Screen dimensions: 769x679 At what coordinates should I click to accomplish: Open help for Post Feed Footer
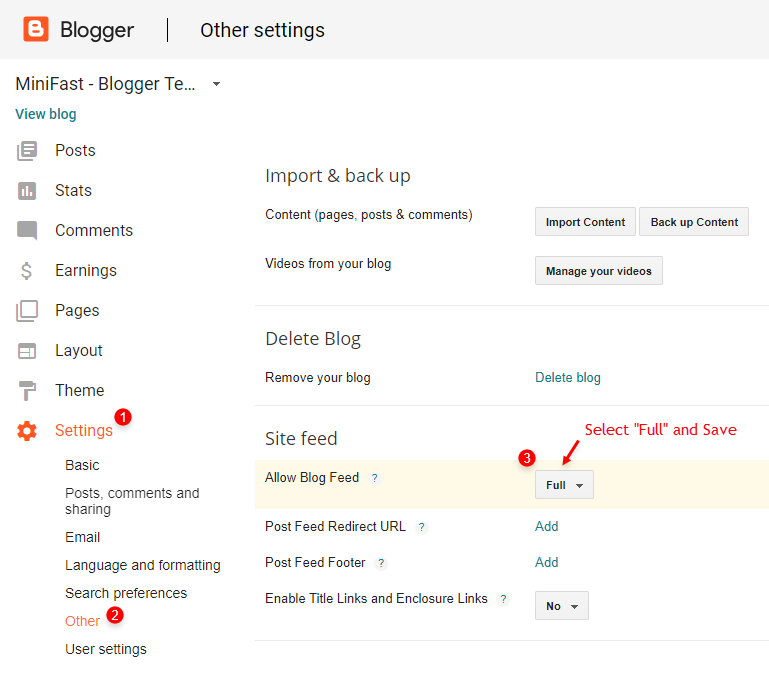[381, 563]
